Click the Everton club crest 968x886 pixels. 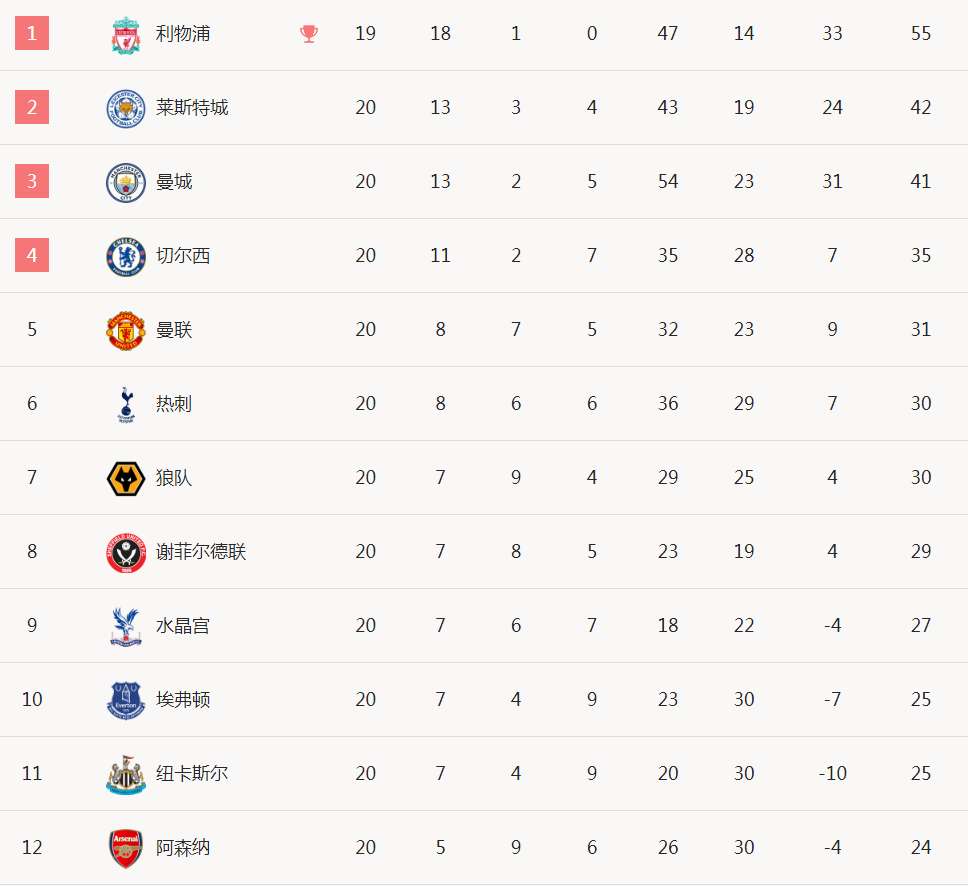[x=126, y=701]
